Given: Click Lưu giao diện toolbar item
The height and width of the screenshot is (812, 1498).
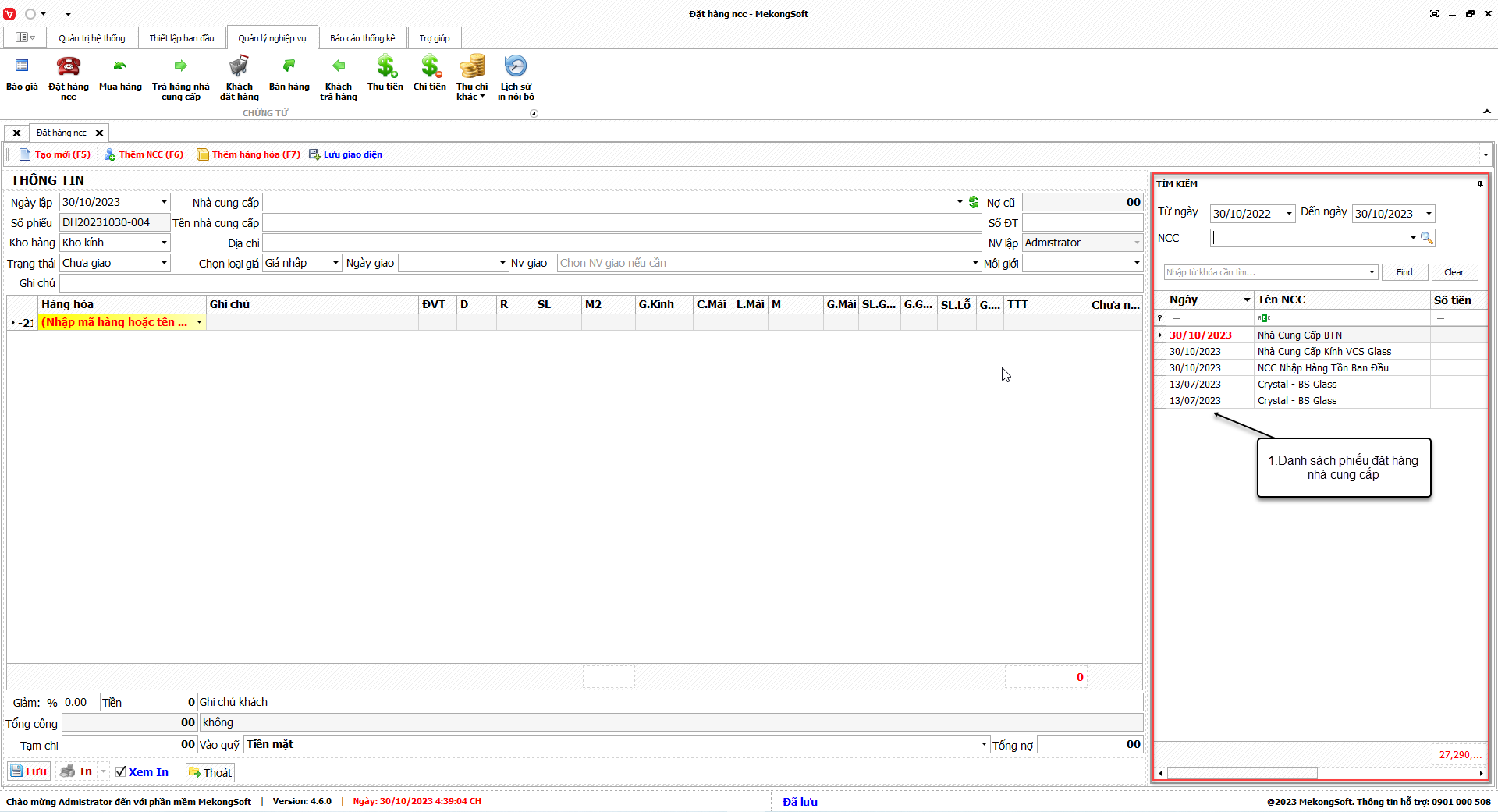Looking at the screenshot, I should (346, 154).
